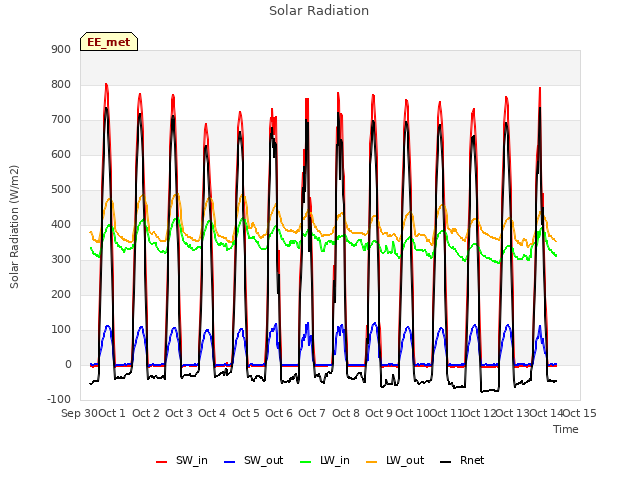Click the Oct 2 x-axis tick label
The height and width of the screenshot is (480, 640).
coord(146,413)
